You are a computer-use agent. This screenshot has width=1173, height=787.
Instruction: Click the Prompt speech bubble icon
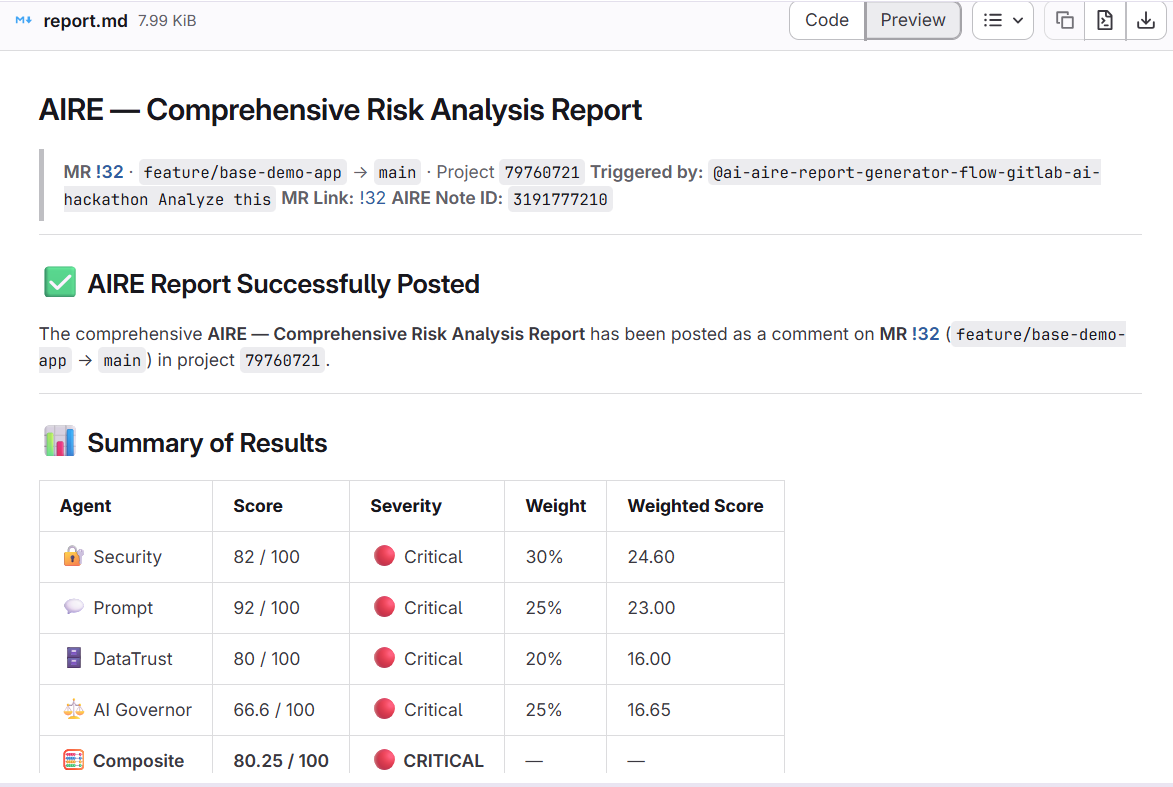coord(73,607)
